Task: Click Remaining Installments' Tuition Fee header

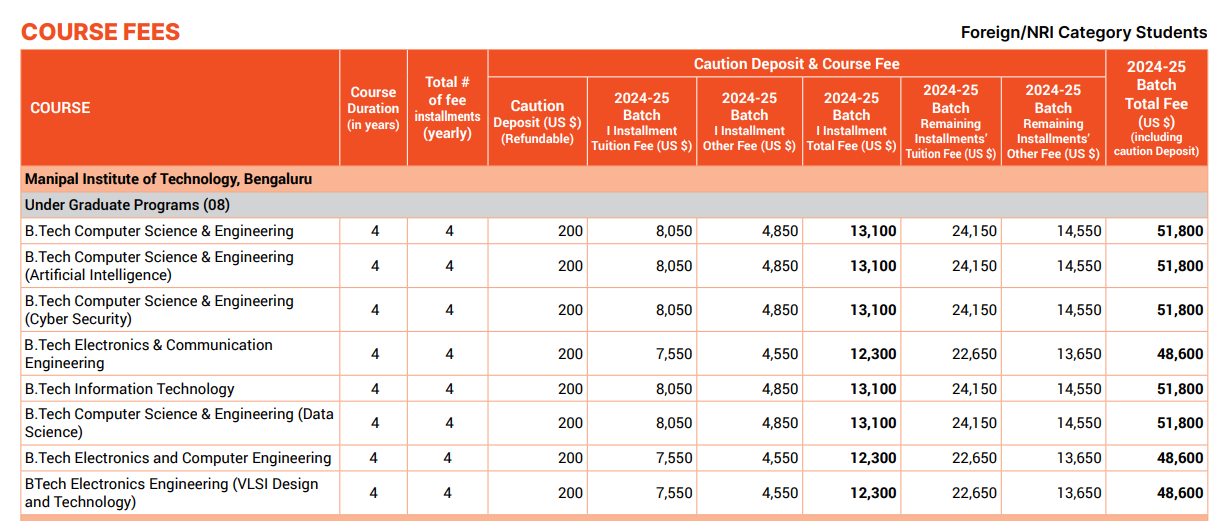Action: [x=950, y=121]
